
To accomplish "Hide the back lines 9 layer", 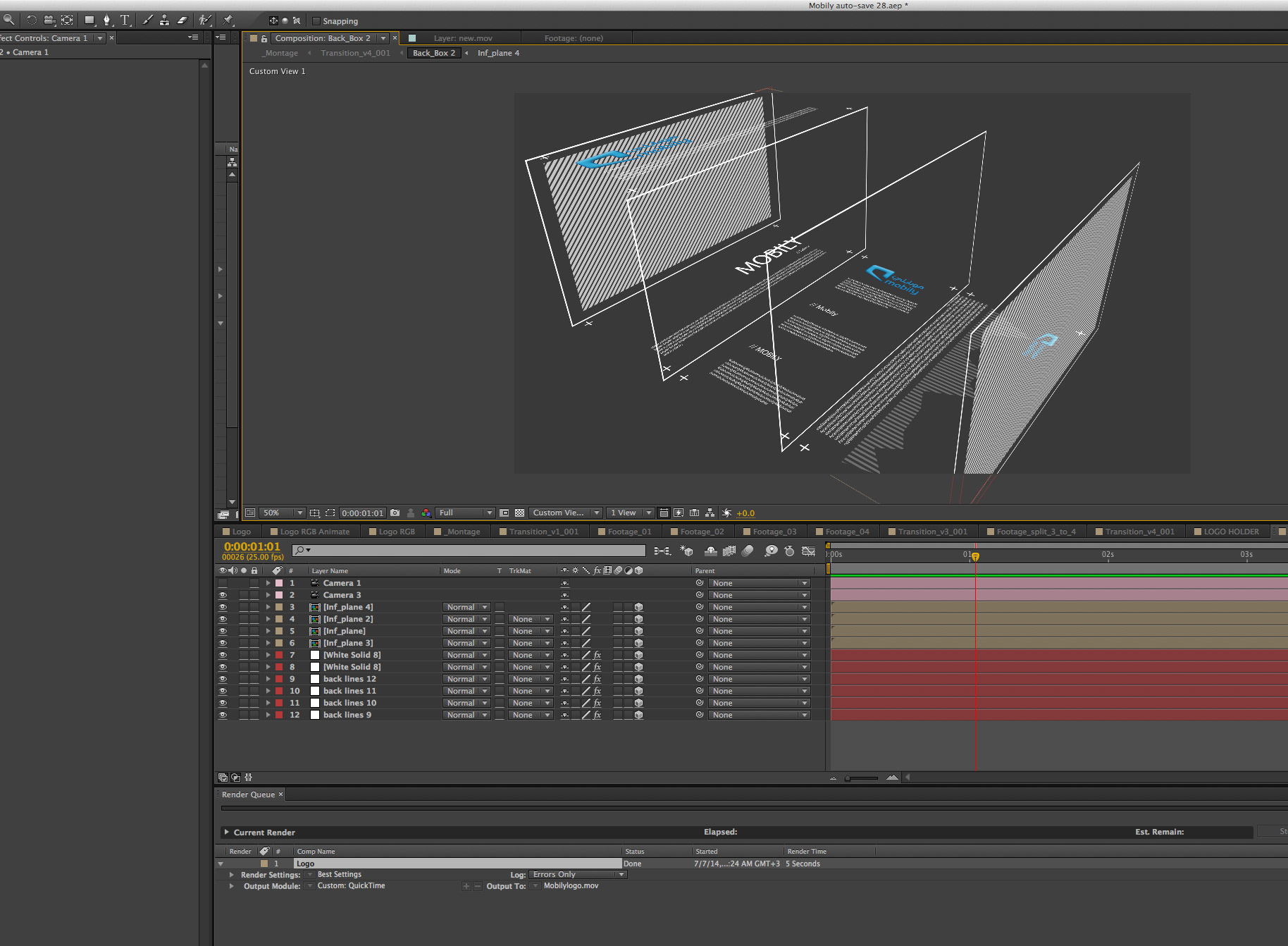I will 223,715.
